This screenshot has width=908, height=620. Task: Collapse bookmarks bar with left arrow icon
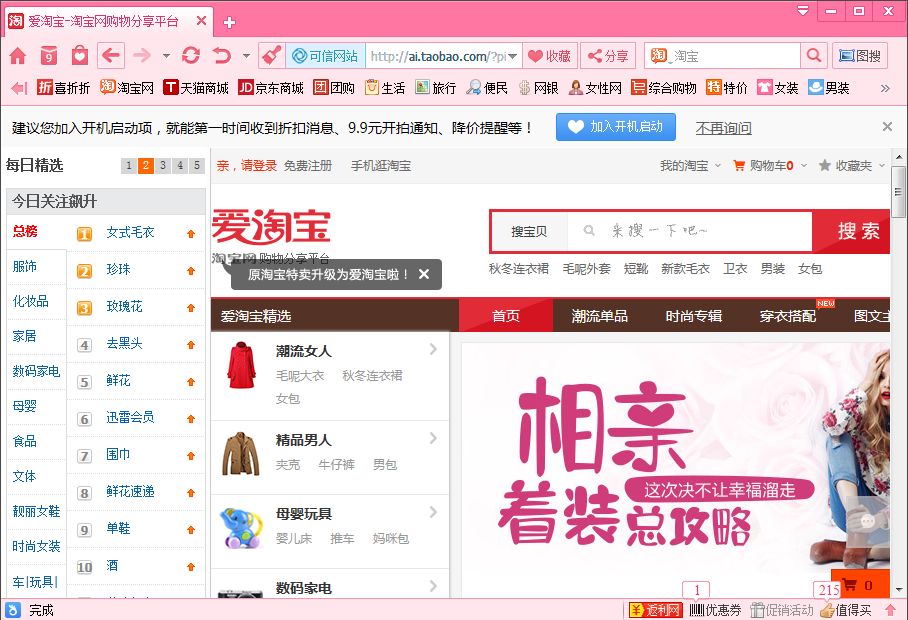[19, 88]
